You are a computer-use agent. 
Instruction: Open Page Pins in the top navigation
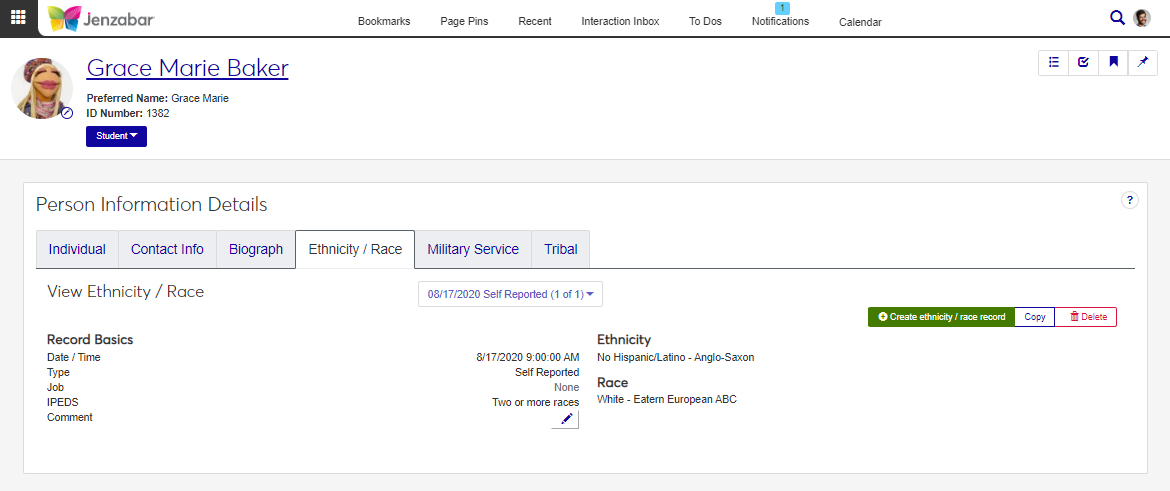(464, 22)
